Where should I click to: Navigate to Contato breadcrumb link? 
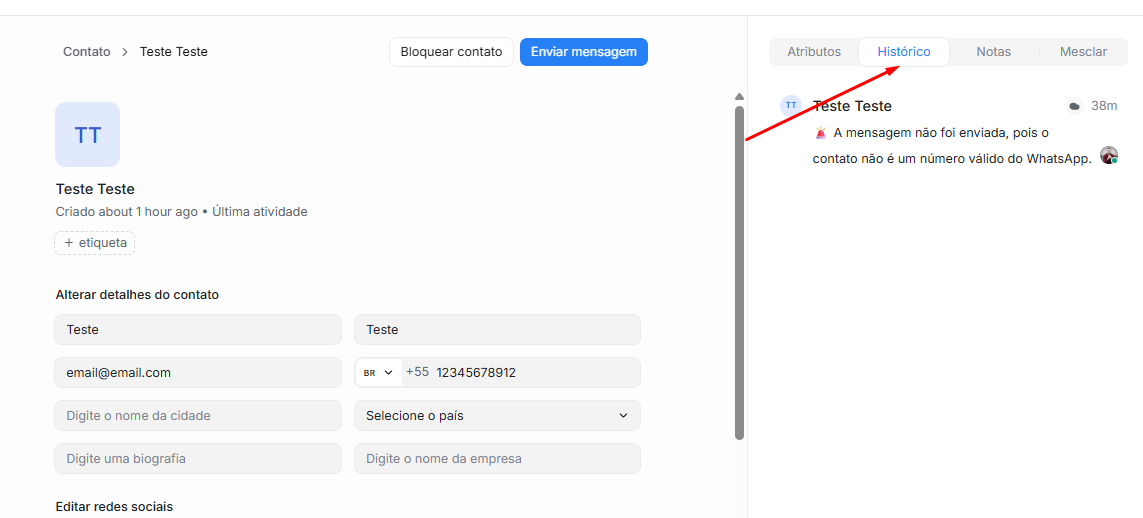pos(87,52)
